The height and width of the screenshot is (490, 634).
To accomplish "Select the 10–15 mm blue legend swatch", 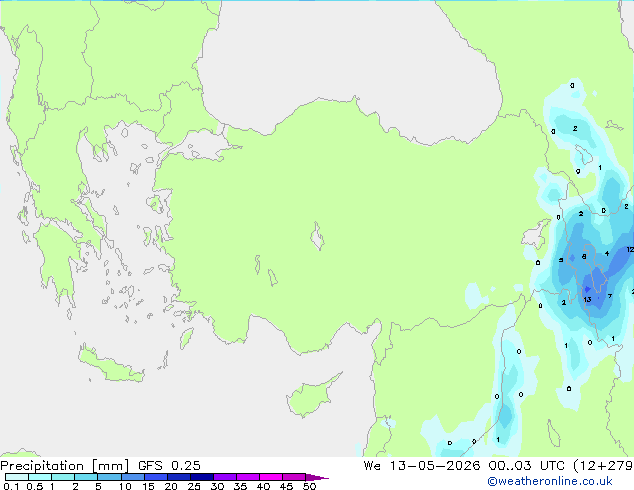I will [x=133, y=477].
